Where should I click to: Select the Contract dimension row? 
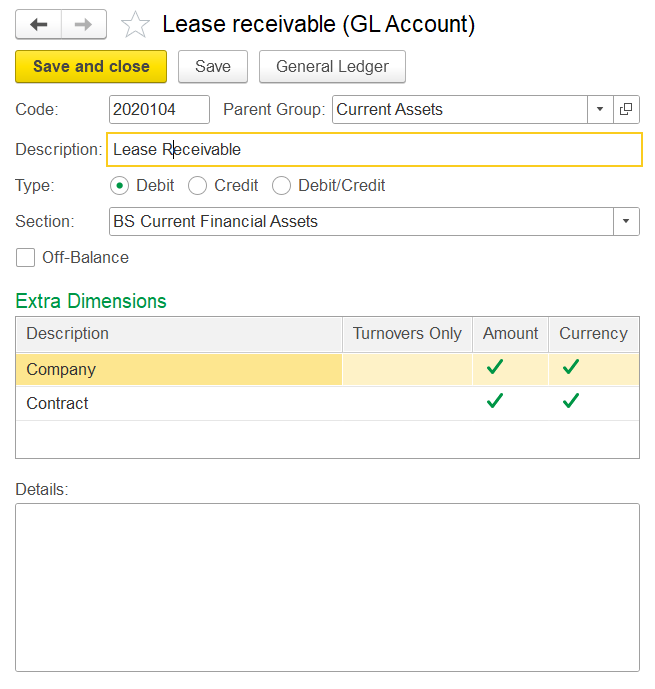click(x=178, y=403)
